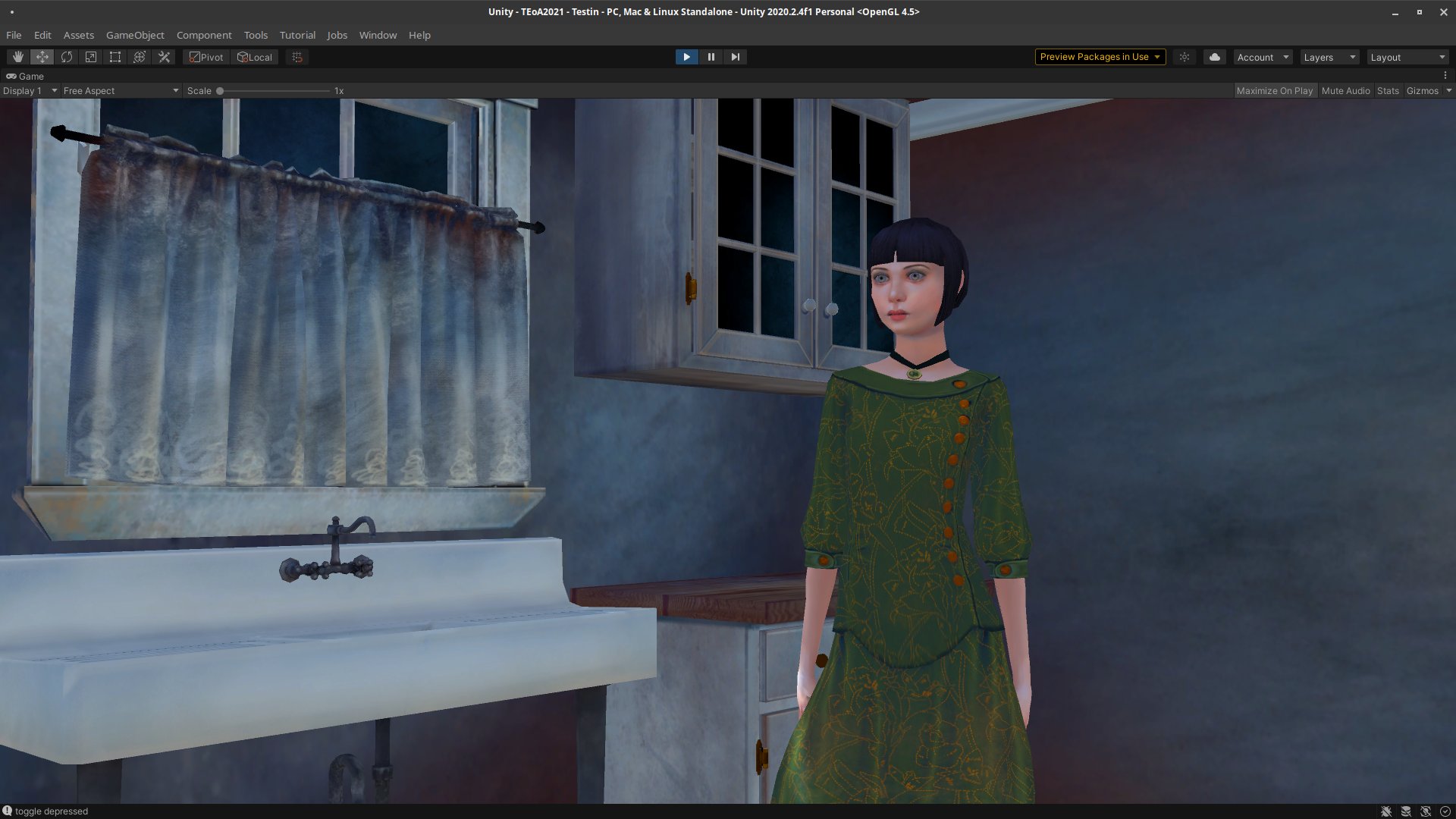Open the Layers dropdown
Screen dimensions: 1456x819
point(1329,57)
